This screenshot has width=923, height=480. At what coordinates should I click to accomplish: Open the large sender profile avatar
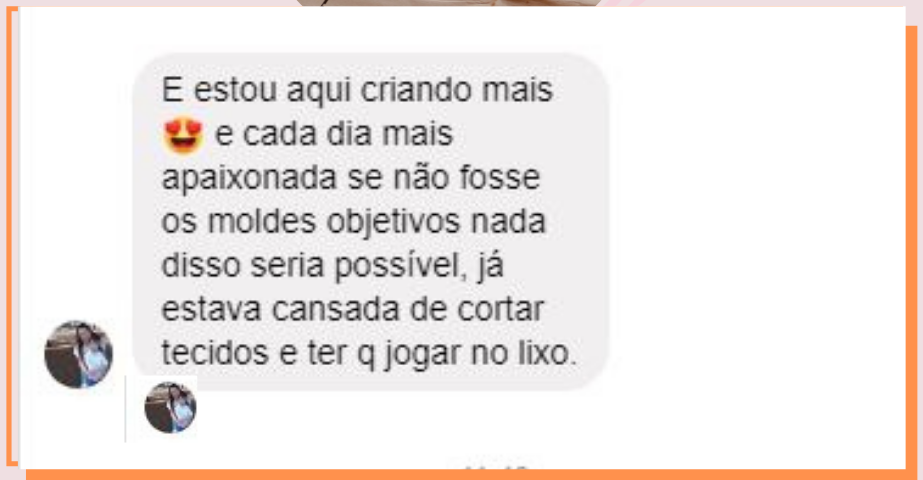click(x=78, y=354)
